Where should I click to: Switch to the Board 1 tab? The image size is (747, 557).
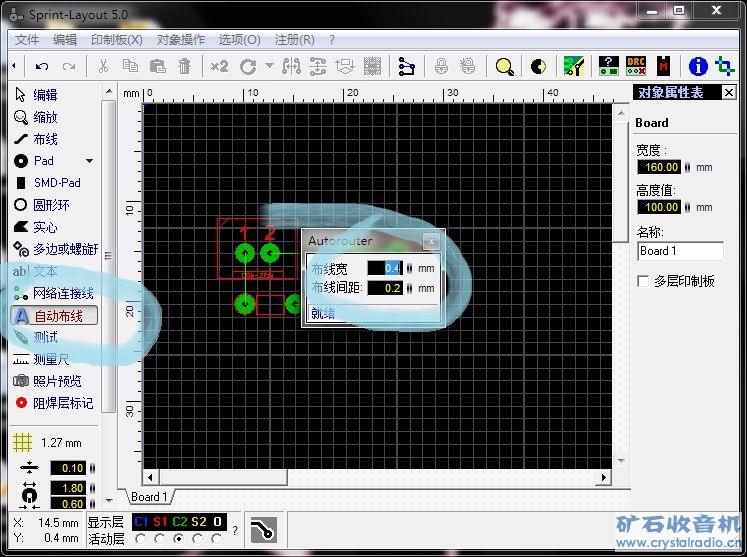[x=150, y=497]
